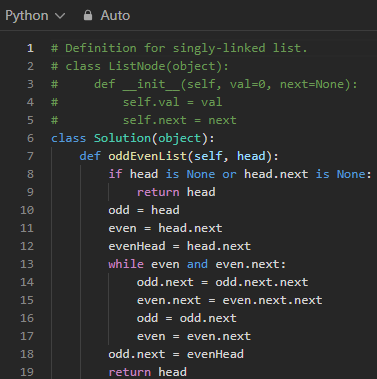Click 'odd = head' on line 10
The height and width of the screenshot is (379, 377).
pos(144,210)
